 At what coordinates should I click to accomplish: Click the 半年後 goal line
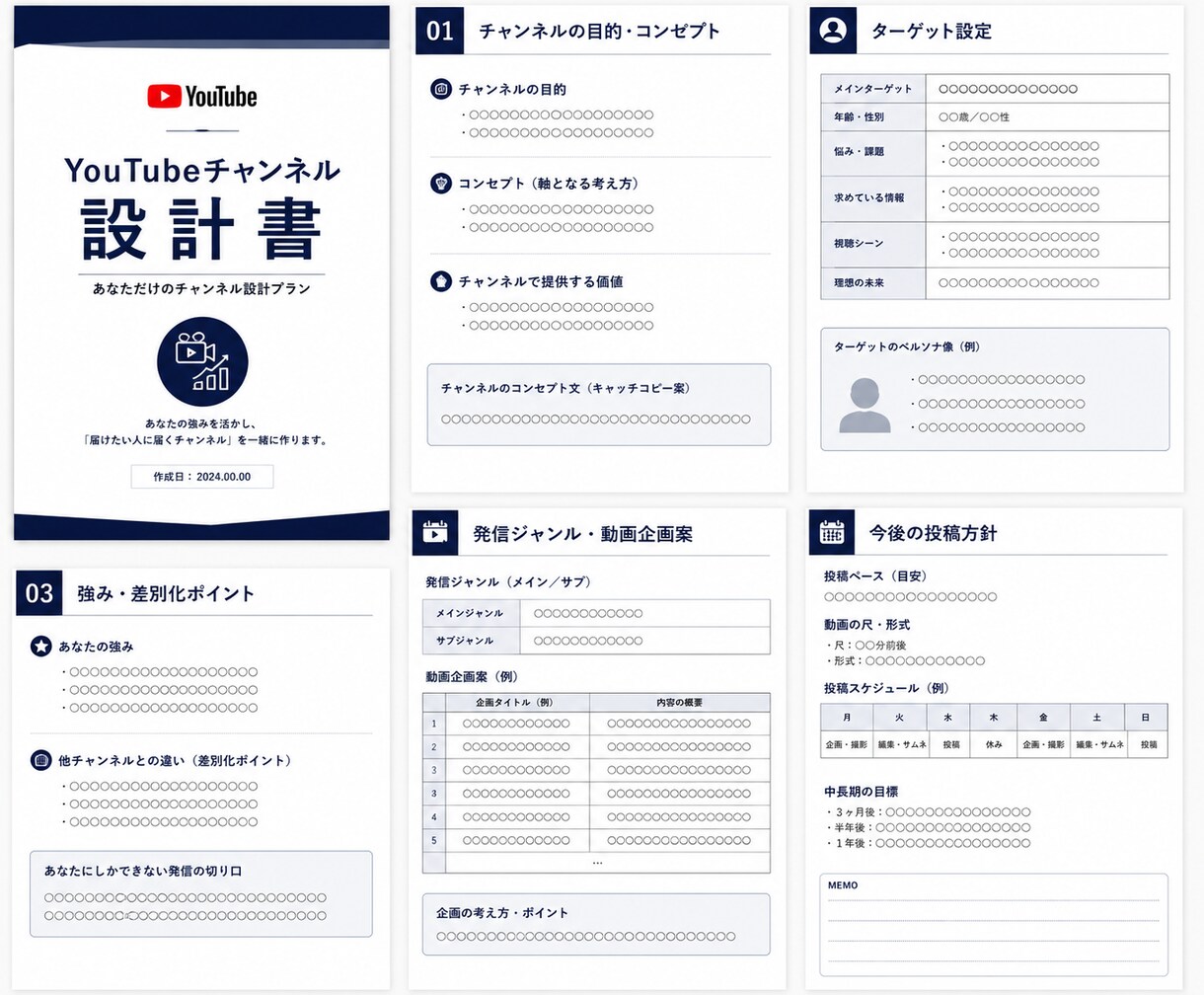pos(929,828)
